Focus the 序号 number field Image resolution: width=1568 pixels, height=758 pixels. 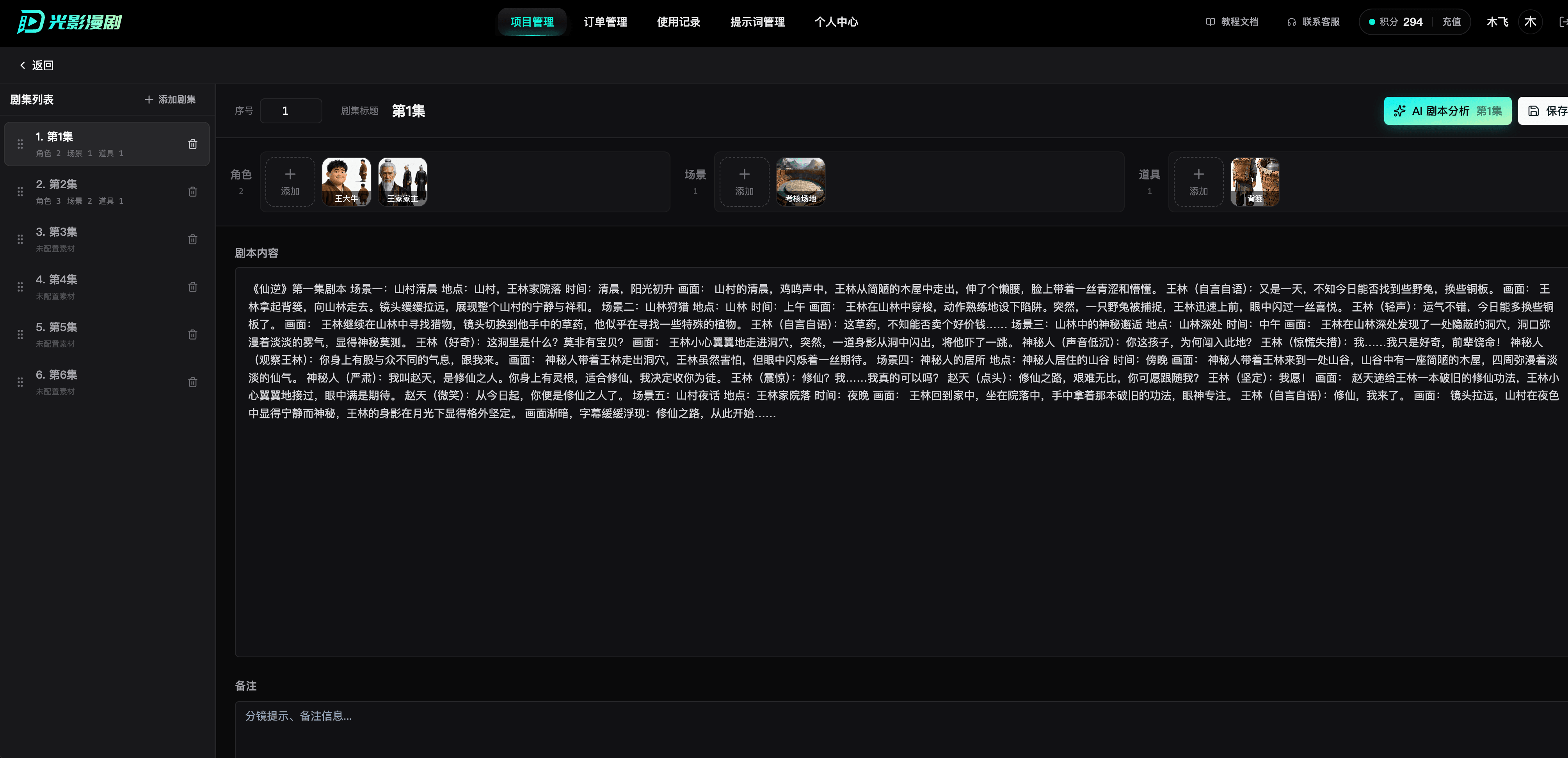tap(291, 111)
